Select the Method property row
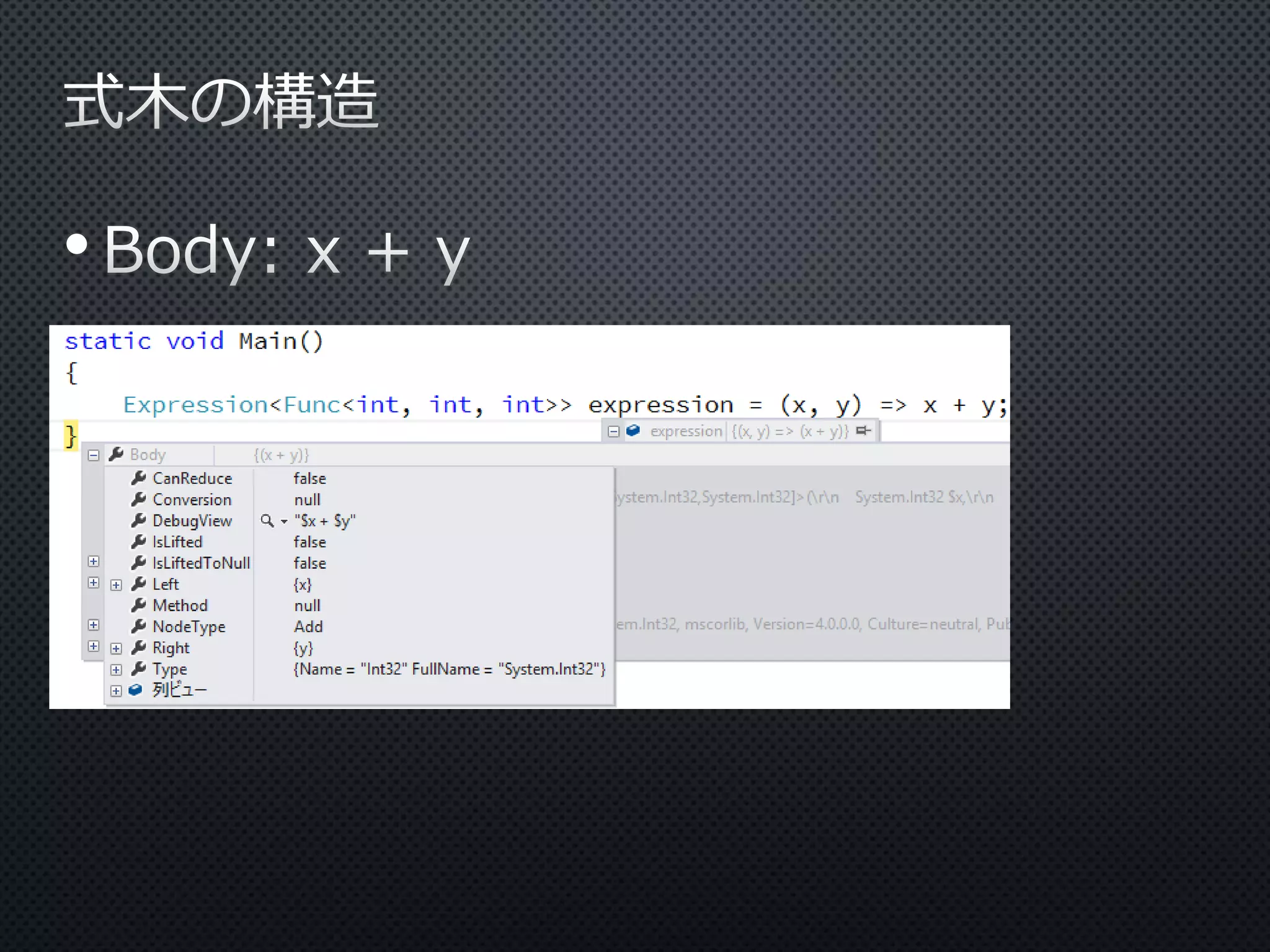Screen dimensions: 1270x952 click(x=180, y=606)
